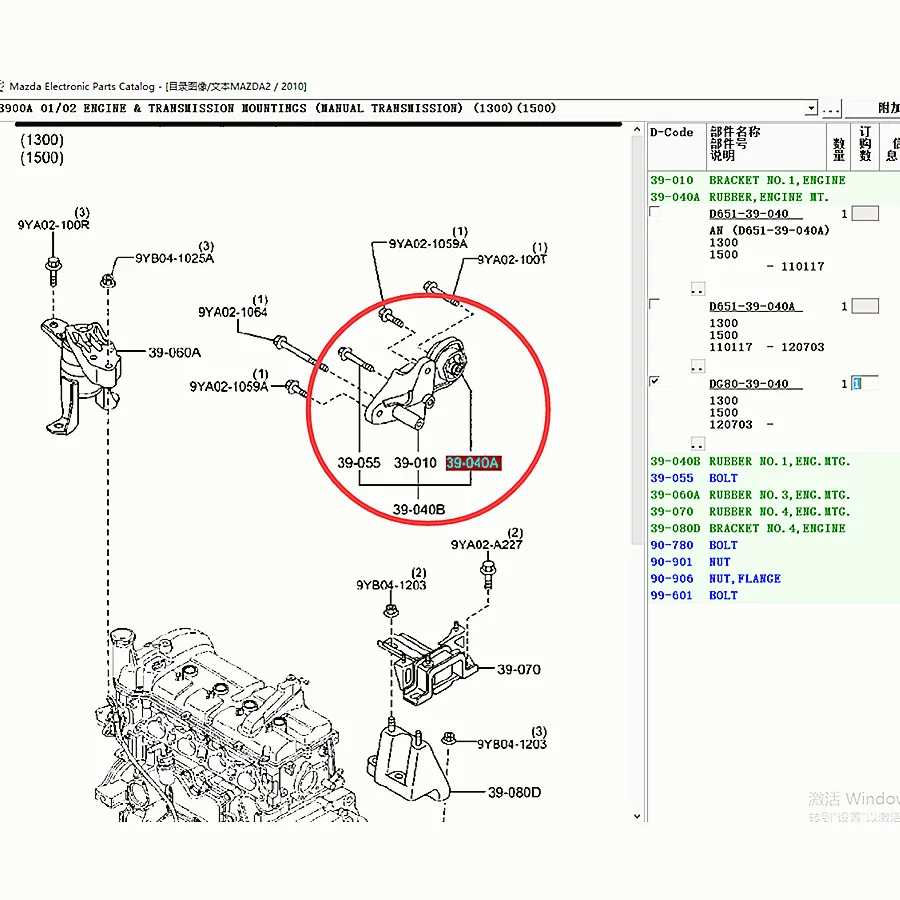Viewport: 900px width, 900px height.
Task: Click the D-Code column header
Action: [677, 146]
